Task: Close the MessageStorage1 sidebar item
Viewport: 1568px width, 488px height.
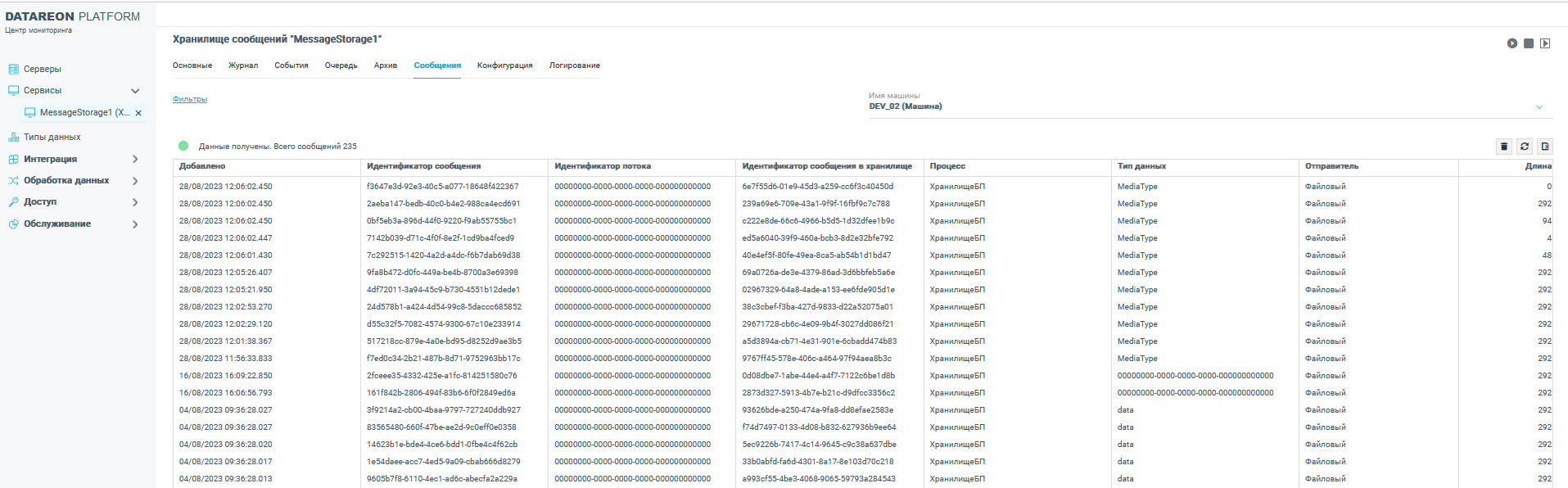Action: point(138,113)
